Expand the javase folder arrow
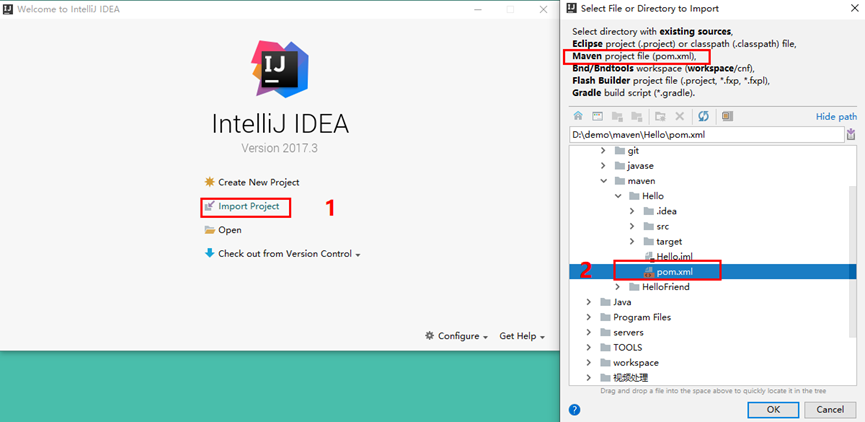 [x=603, y=165]
